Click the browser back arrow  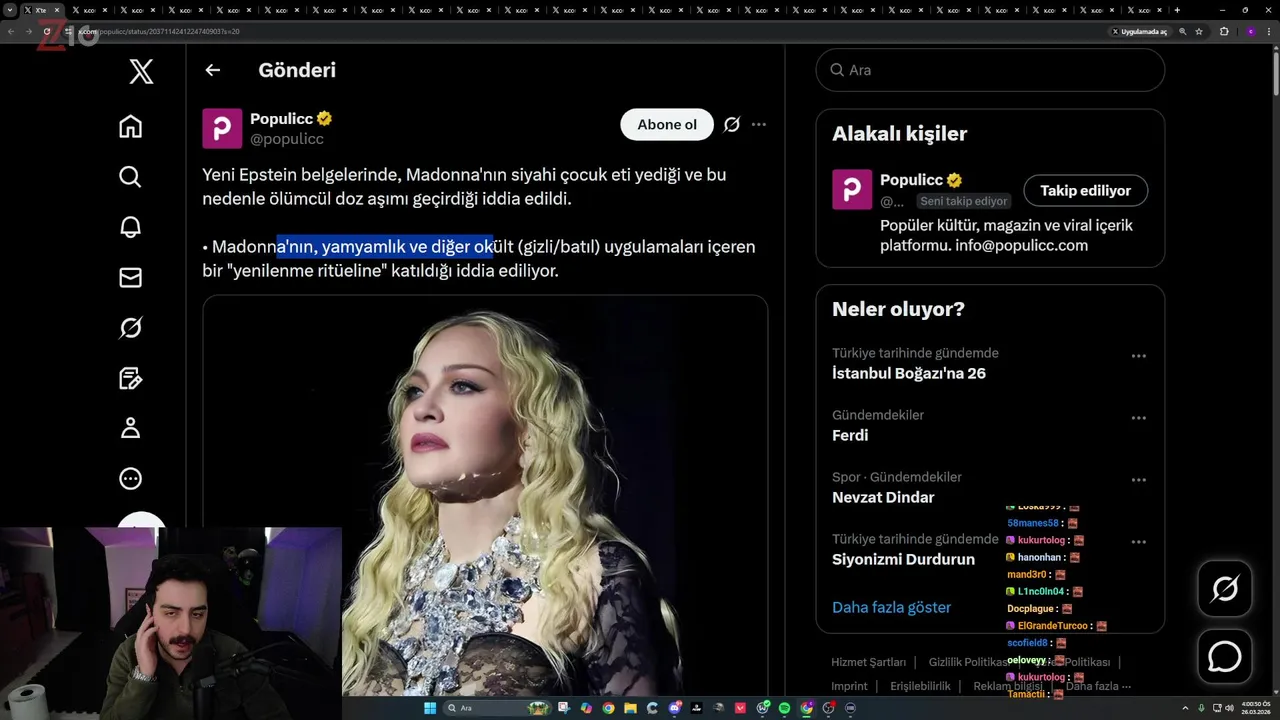(x=11, y=31)
